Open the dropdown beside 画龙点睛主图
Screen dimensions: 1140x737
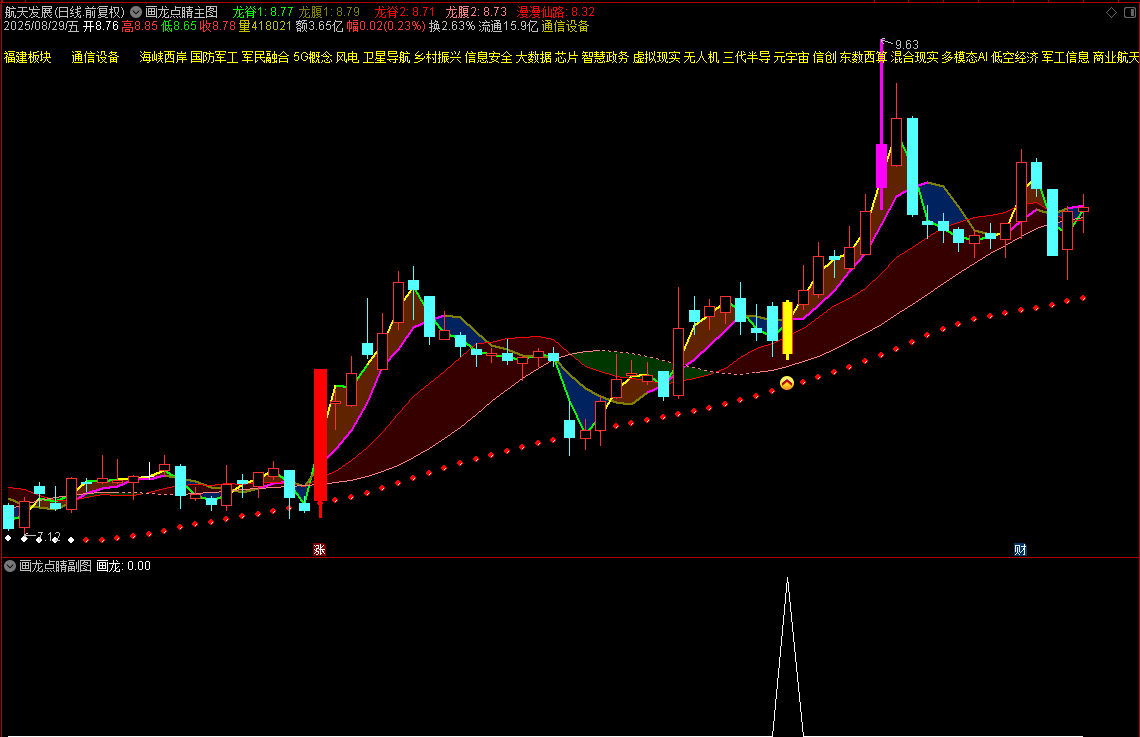pos(136,12)
